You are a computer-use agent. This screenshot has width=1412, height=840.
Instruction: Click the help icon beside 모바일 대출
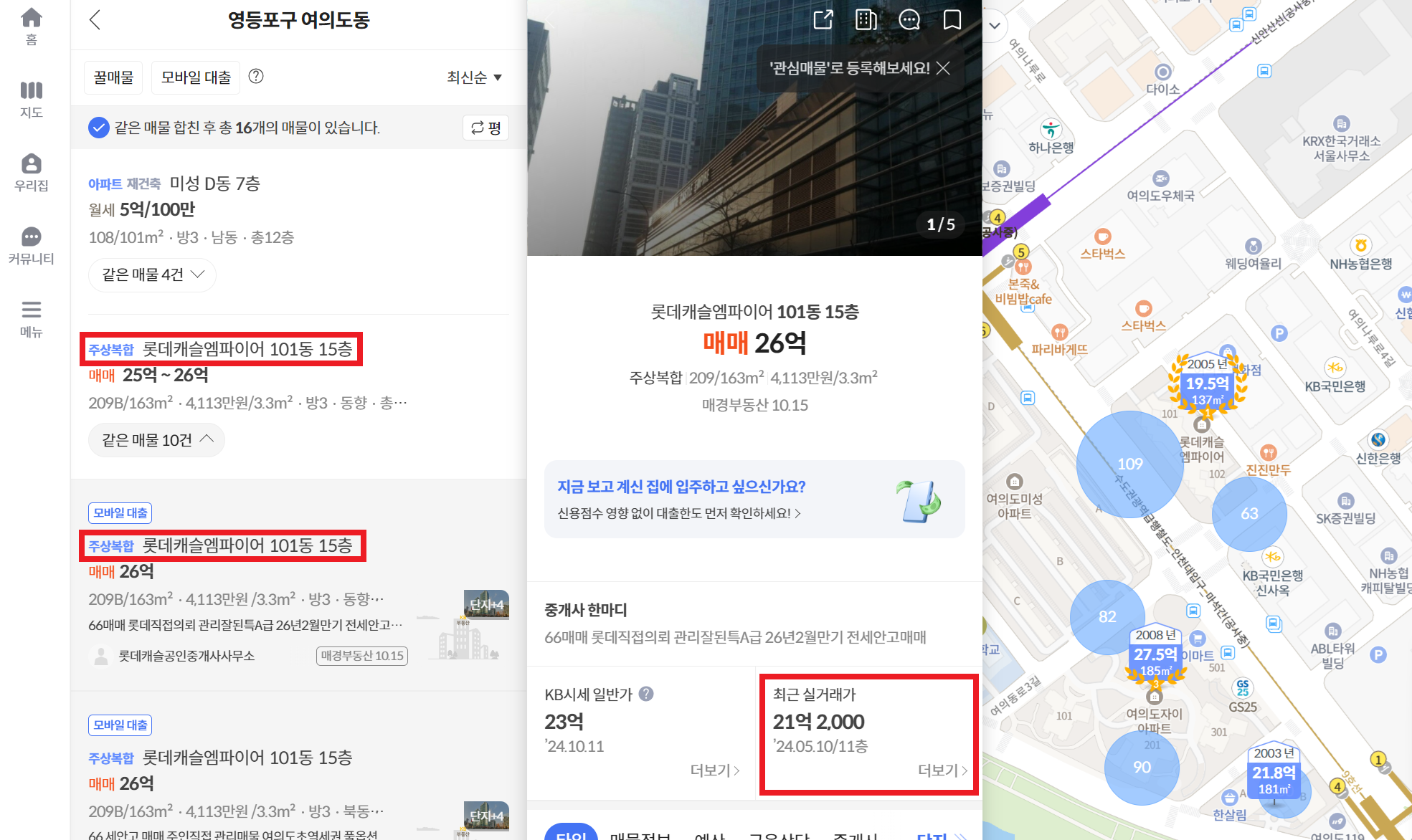point(256,76)
